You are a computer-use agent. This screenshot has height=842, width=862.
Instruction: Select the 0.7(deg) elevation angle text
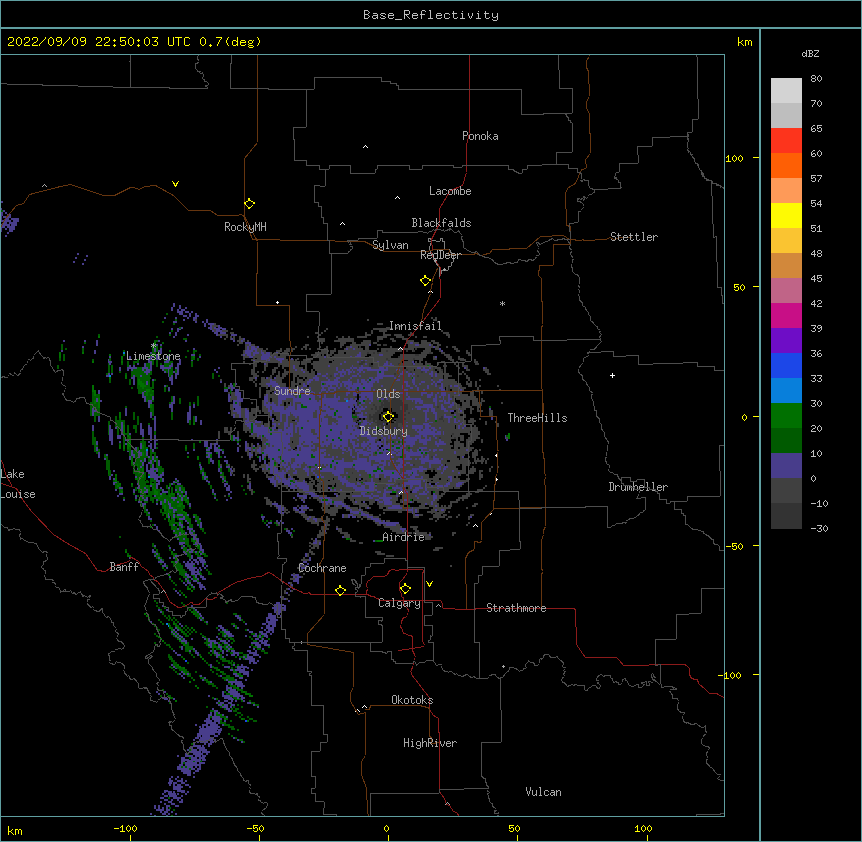coord(230,42)
